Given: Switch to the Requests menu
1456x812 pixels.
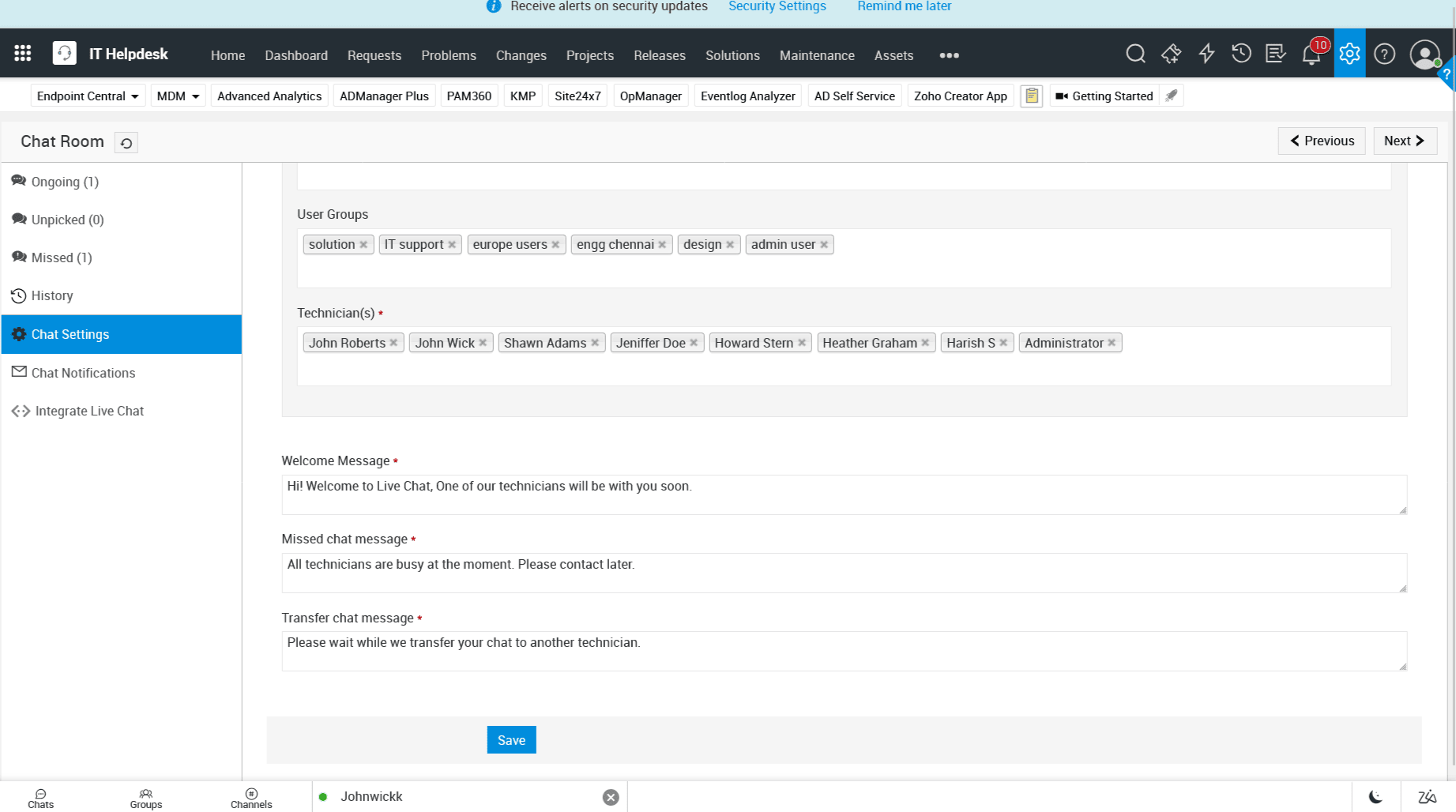Looking at the screenshot, I should pos(374,55).
